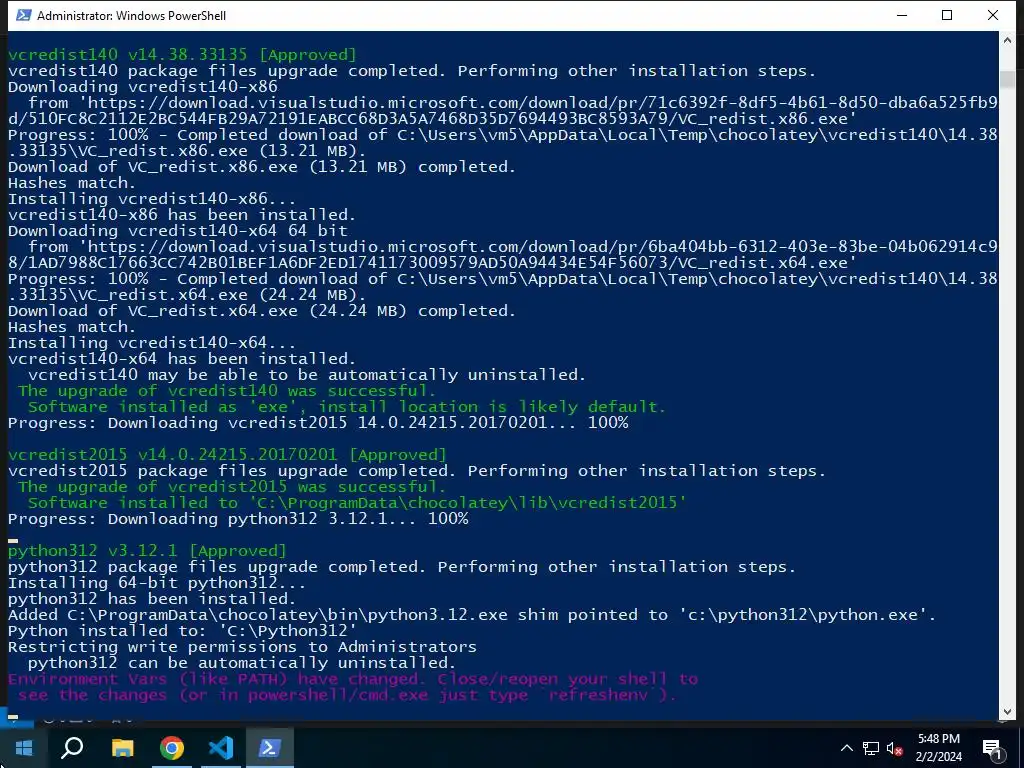Click 'Environment Vars (like PATH) have changed' warning
Viewport: 1024px width, 768px height.
[216, 679]
